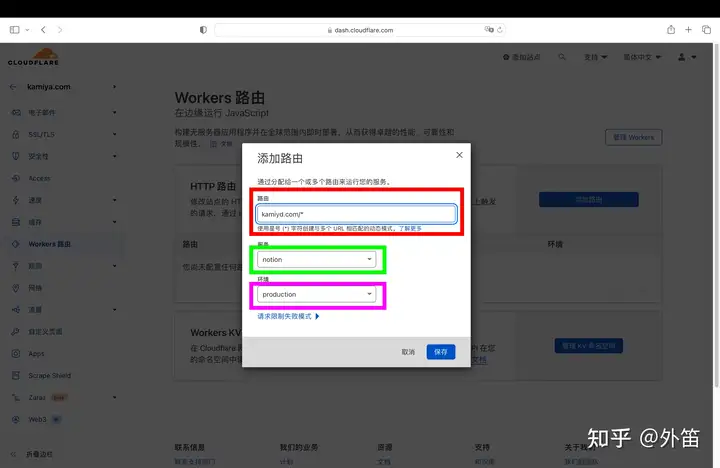The height and width of the screenshot is (468, 720).
Task: Click the security shield icon in the sidebar
Action: click(16, 156)
